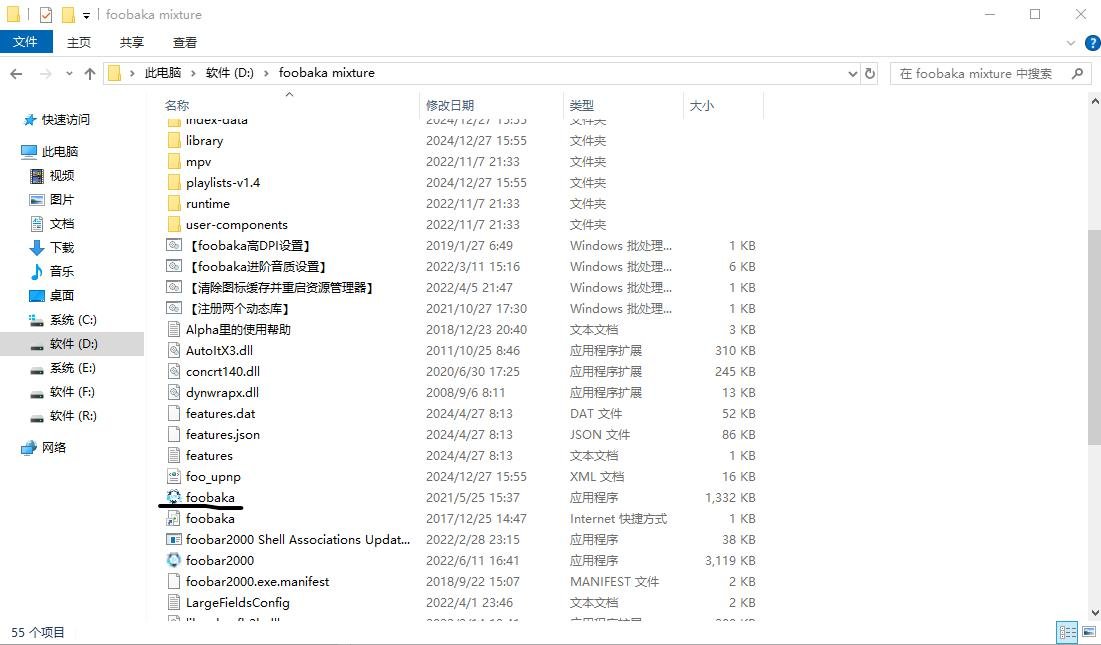Click the help question mark icon
This screenshot has width=1101, height=645.
1089,43
